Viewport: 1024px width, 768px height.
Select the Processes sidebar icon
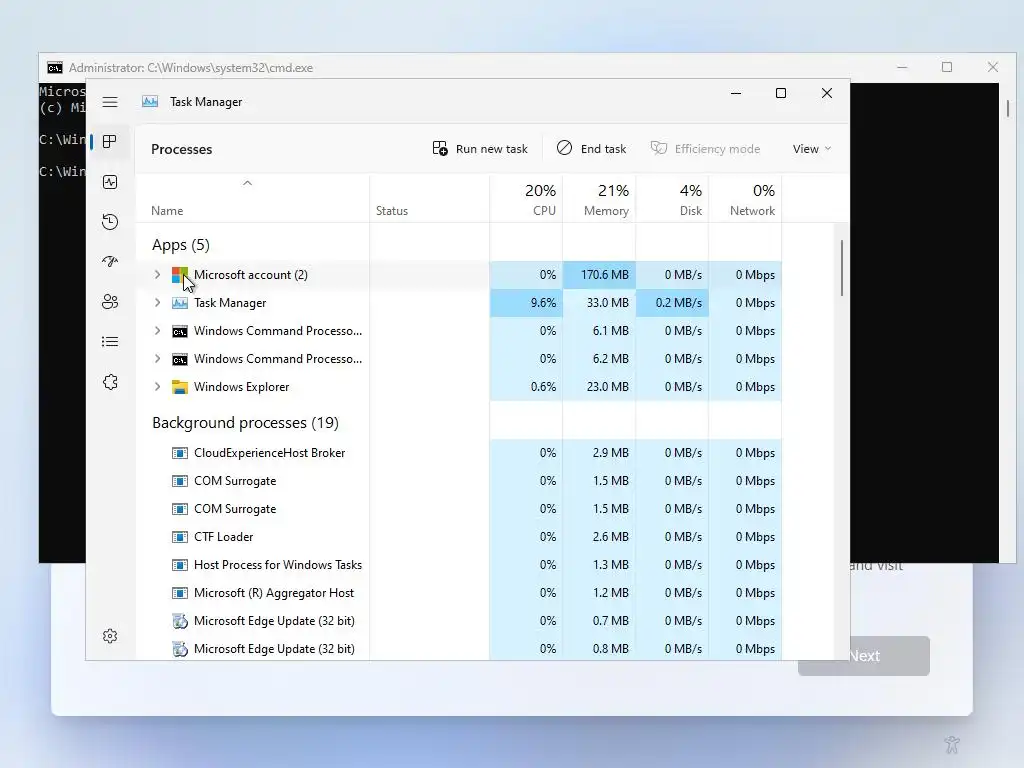pos(110,142)
